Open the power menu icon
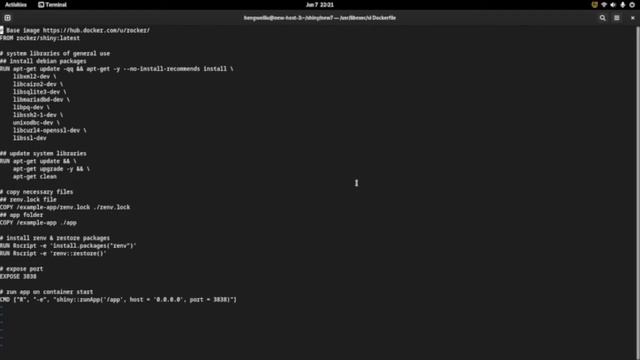This screenshot has height=360, width=640. coord(632,5)
